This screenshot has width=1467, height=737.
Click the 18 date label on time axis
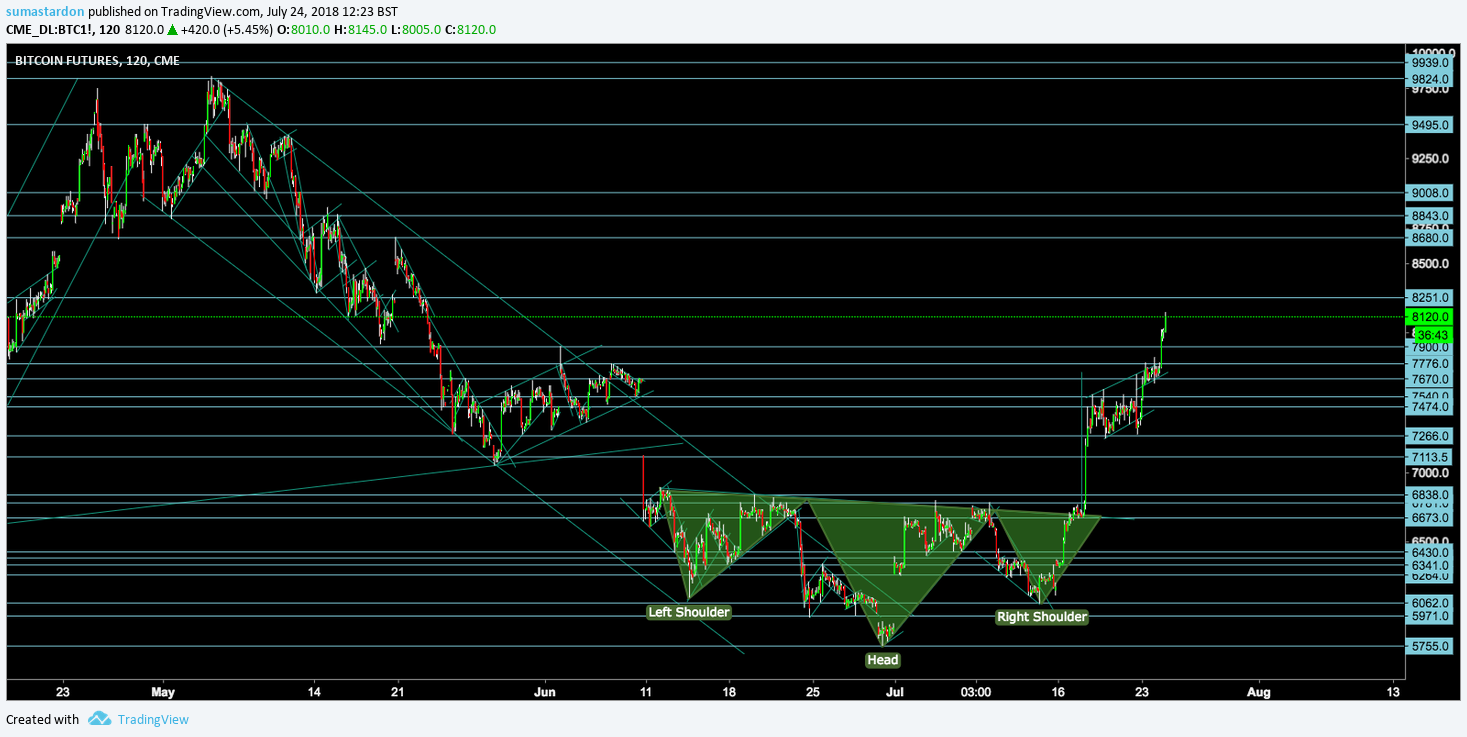click(729, 691)
